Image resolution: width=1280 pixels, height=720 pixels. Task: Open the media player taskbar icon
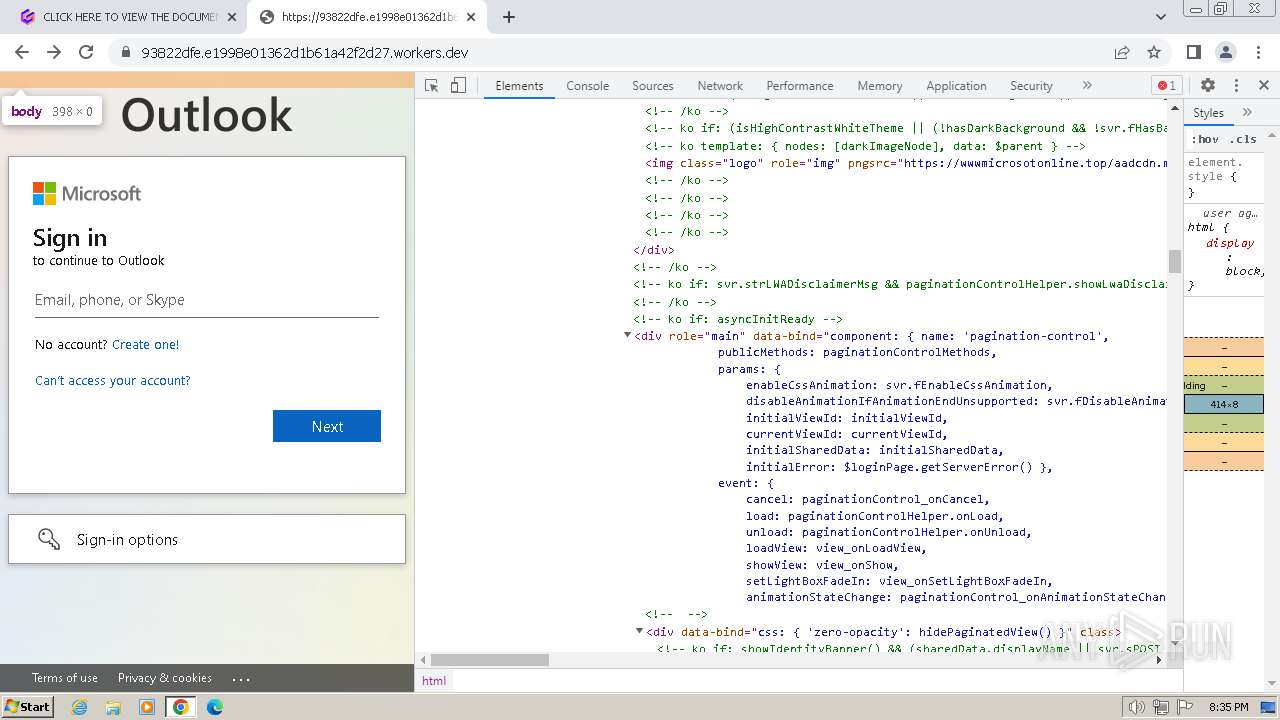[147, 707]
